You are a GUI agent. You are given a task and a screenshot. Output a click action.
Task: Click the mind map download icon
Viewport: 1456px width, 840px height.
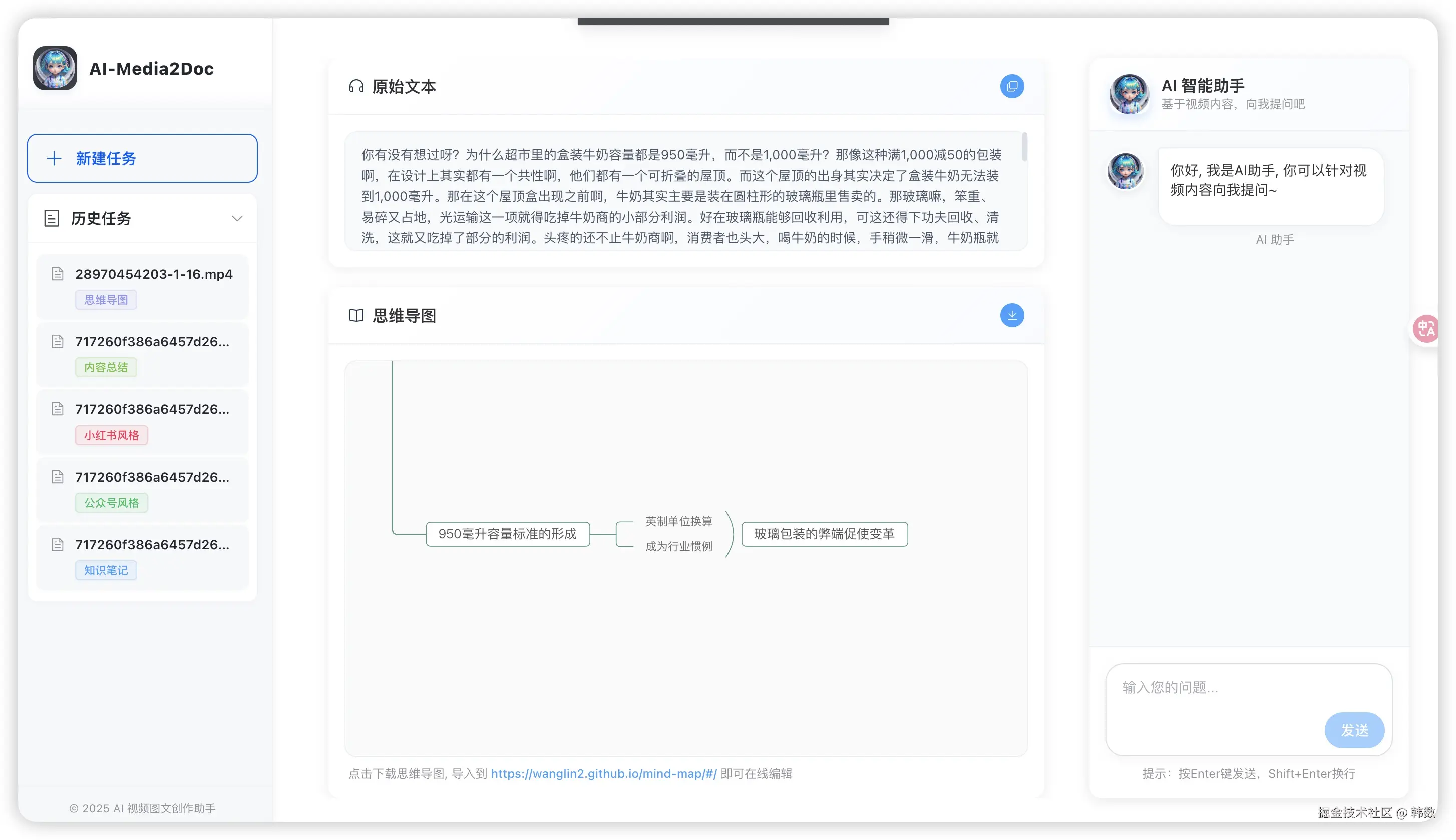tap(1011, 315)
